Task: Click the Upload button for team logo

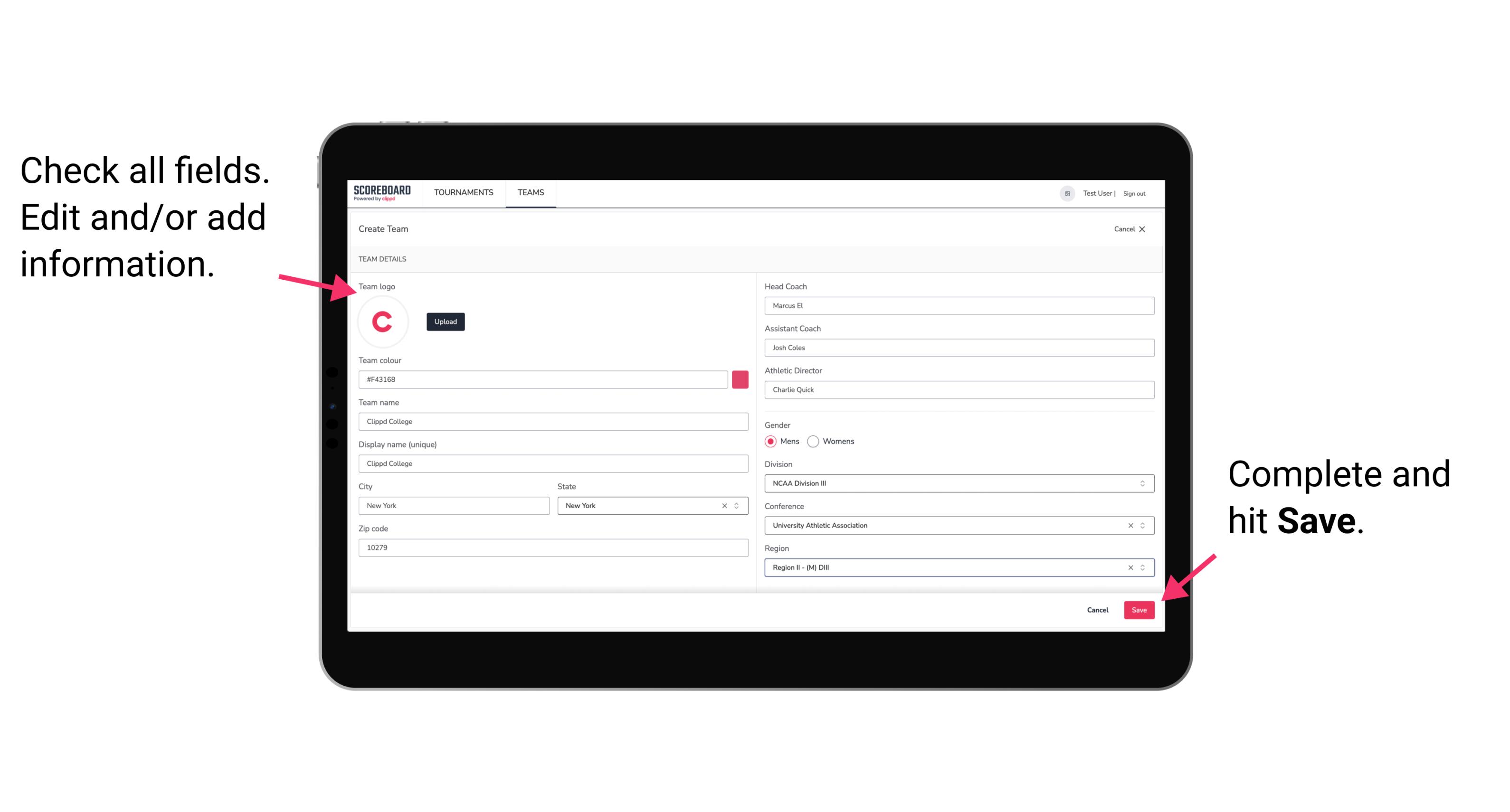Action: 446,322
